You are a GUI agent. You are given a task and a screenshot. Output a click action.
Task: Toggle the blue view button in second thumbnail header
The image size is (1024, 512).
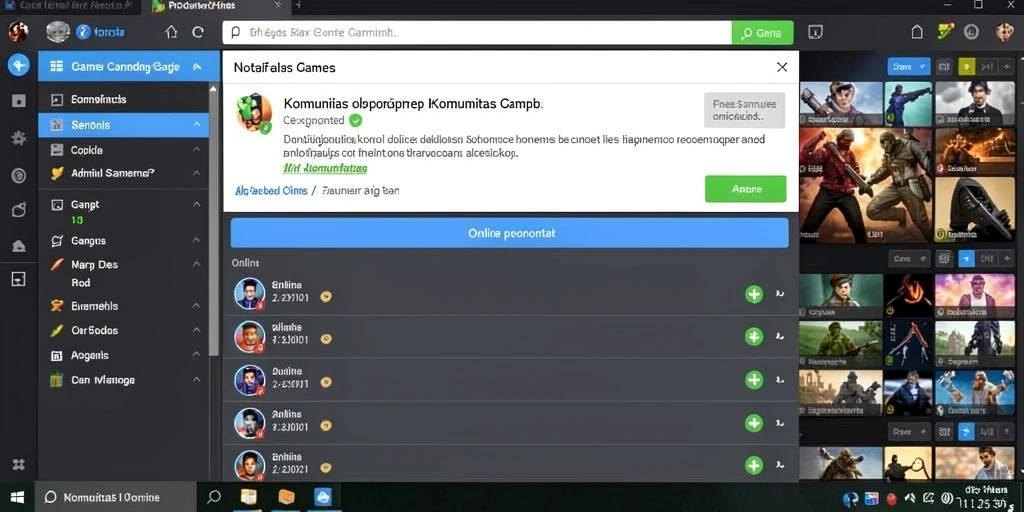(967, 259)
